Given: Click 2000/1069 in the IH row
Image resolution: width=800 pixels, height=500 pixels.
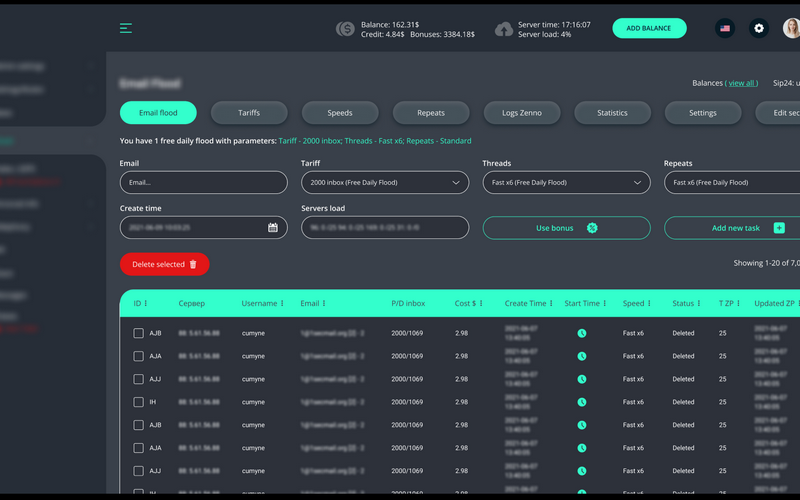Looking at the screenshot, I should click(407, 402).
